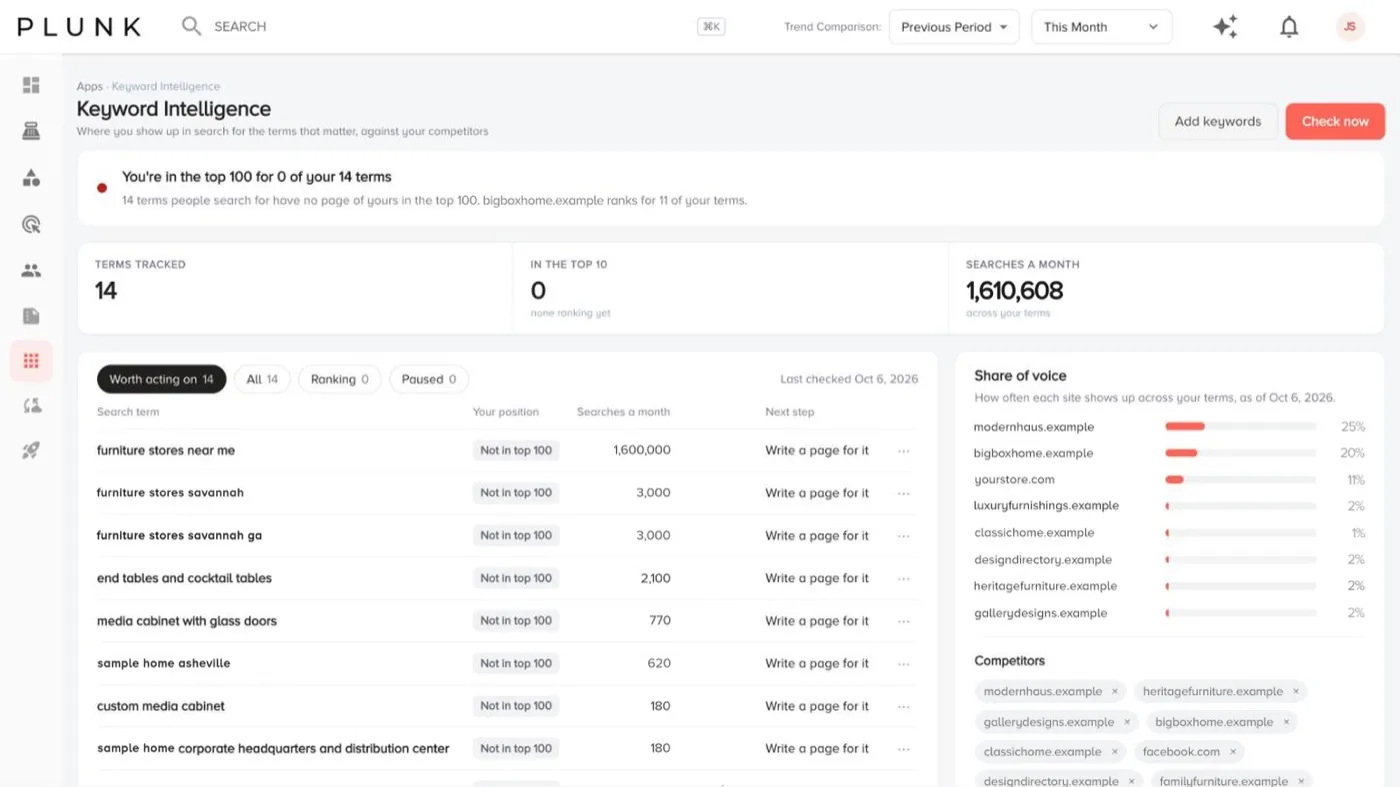Expand the This Month date range dropdown

tap(1101, 27)
